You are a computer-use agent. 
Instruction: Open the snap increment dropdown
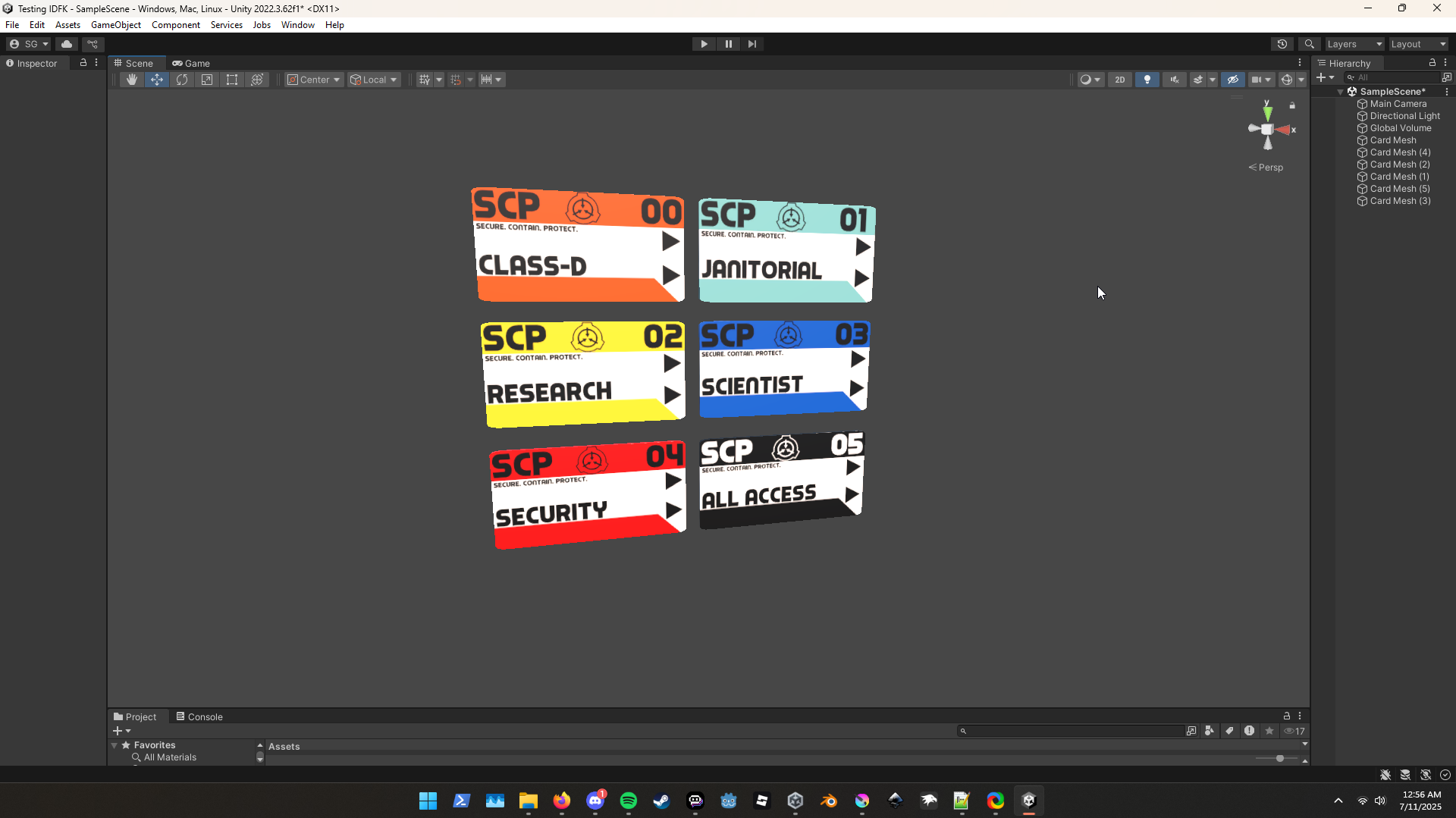coord(492,80)
